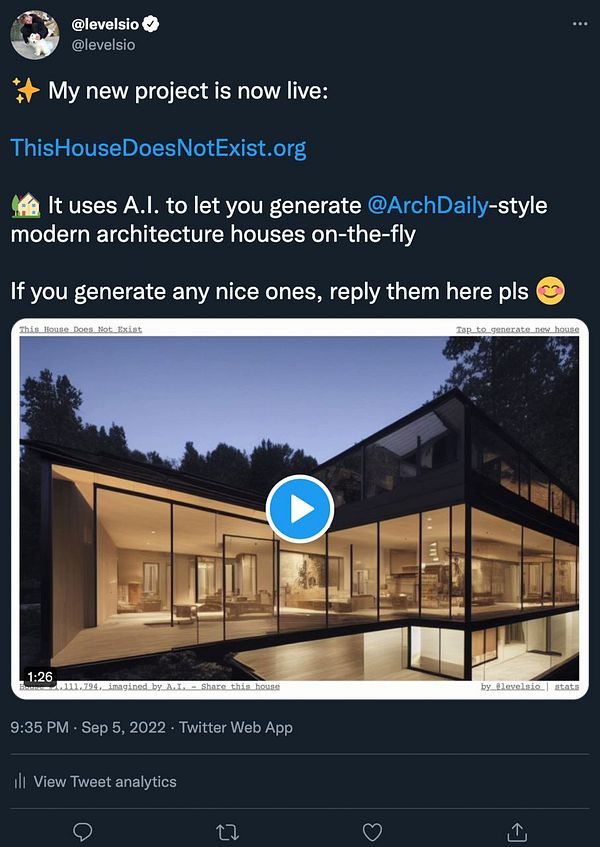Click the @levelsio display name
The image size is (600, 847).
[x=105, y=24]
